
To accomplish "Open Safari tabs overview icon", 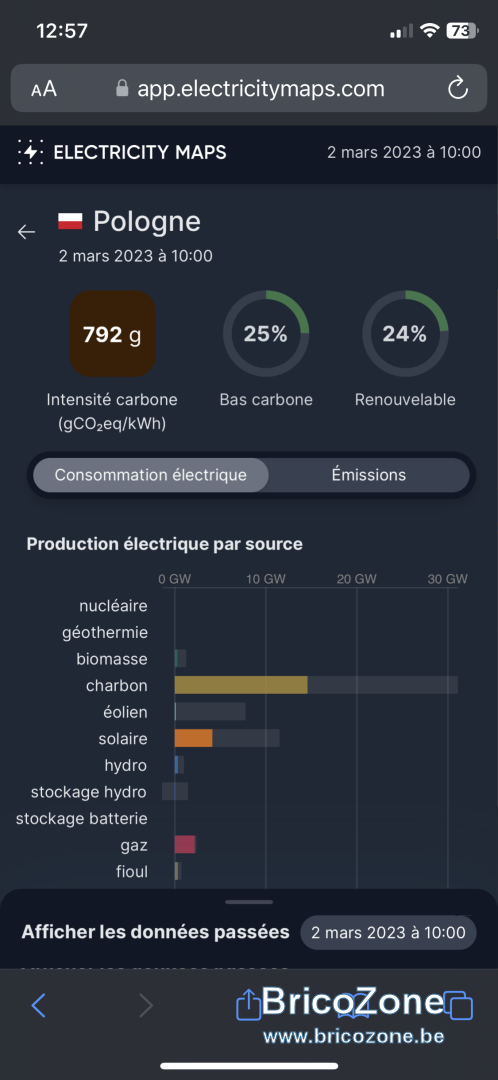I will (x=458, y=1005).
